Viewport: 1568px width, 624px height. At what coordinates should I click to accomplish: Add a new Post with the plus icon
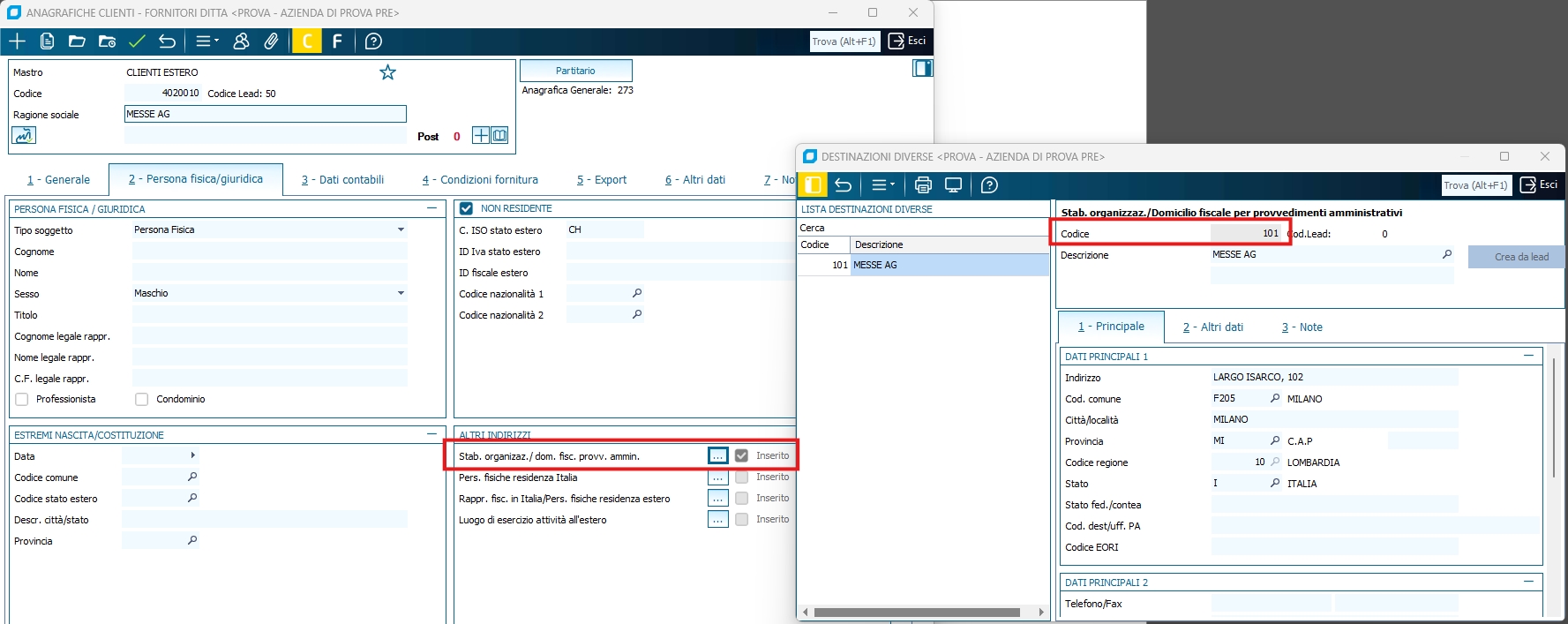click(481, 135)
